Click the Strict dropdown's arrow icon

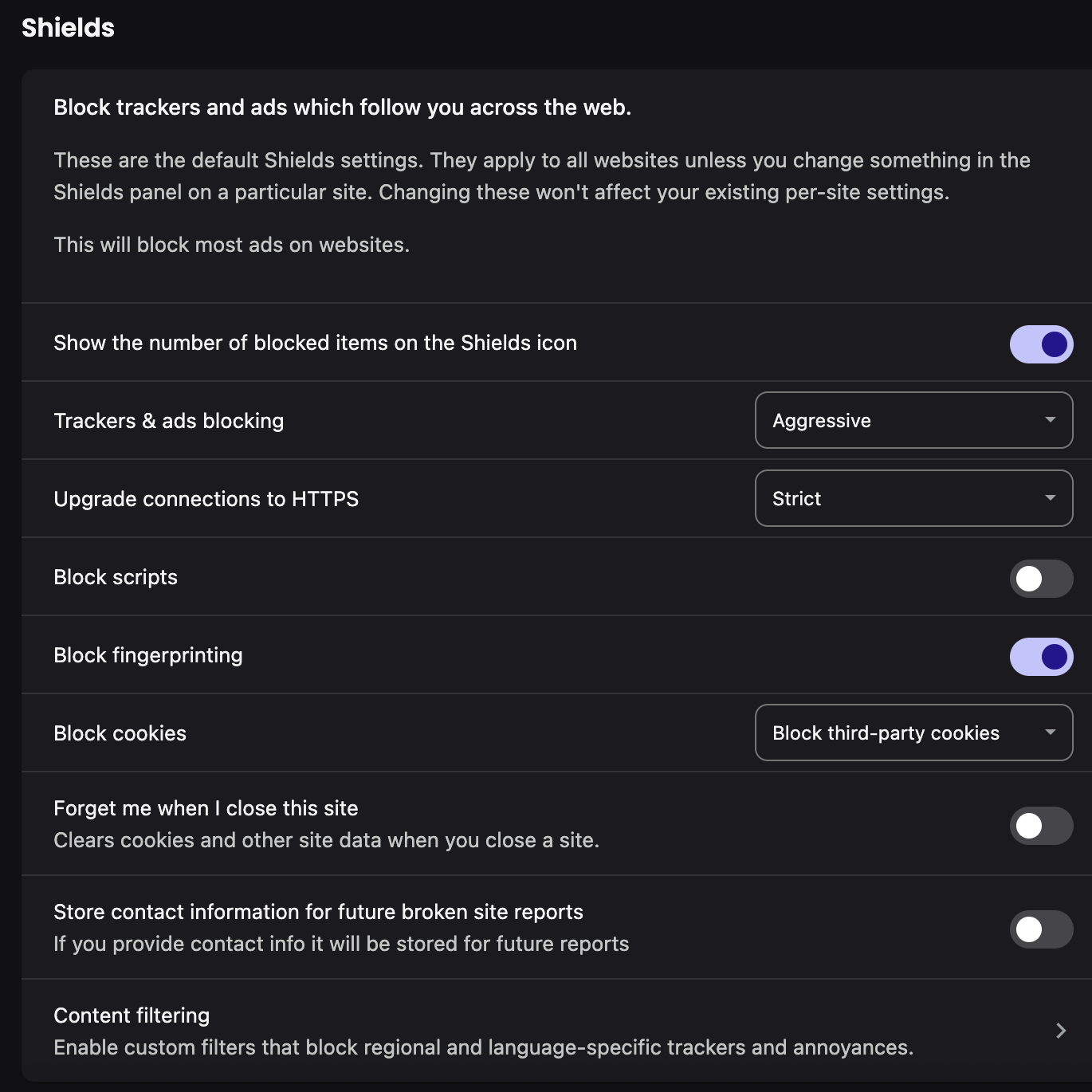pos(1050,498)
